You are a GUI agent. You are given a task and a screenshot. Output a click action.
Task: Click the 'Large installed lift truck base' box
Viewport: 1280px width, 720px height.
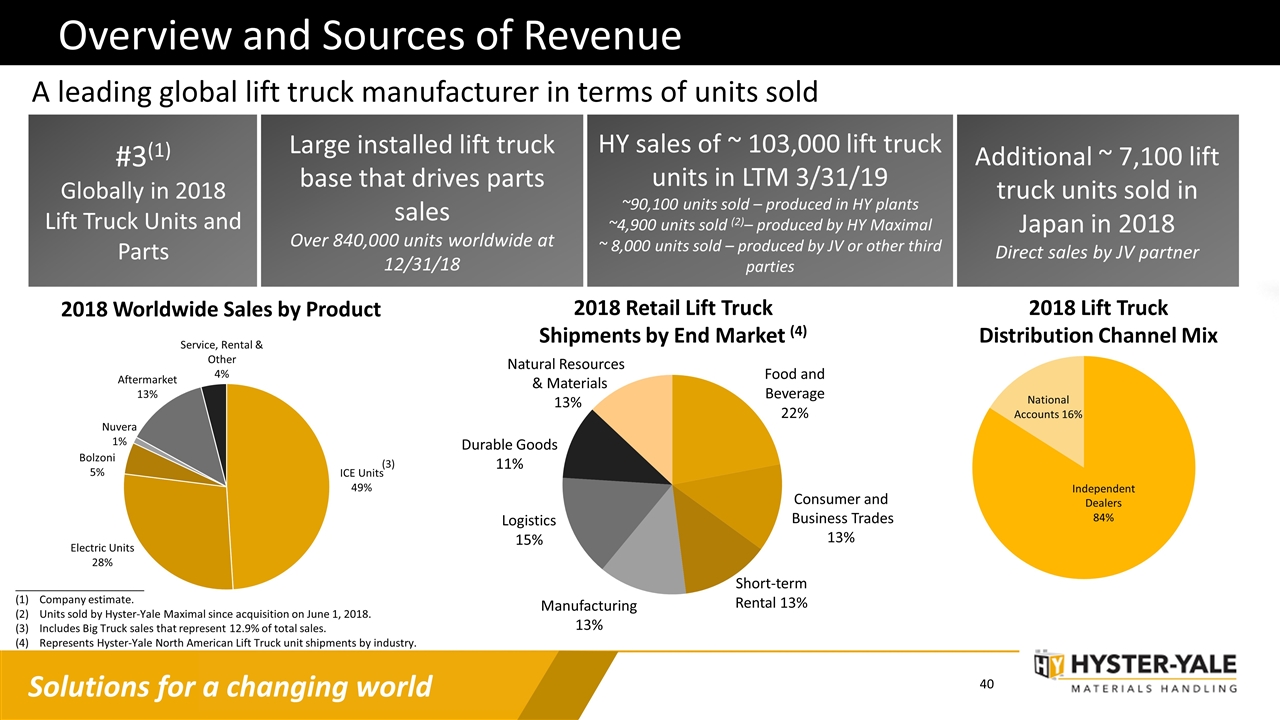(x=422, y=199)
